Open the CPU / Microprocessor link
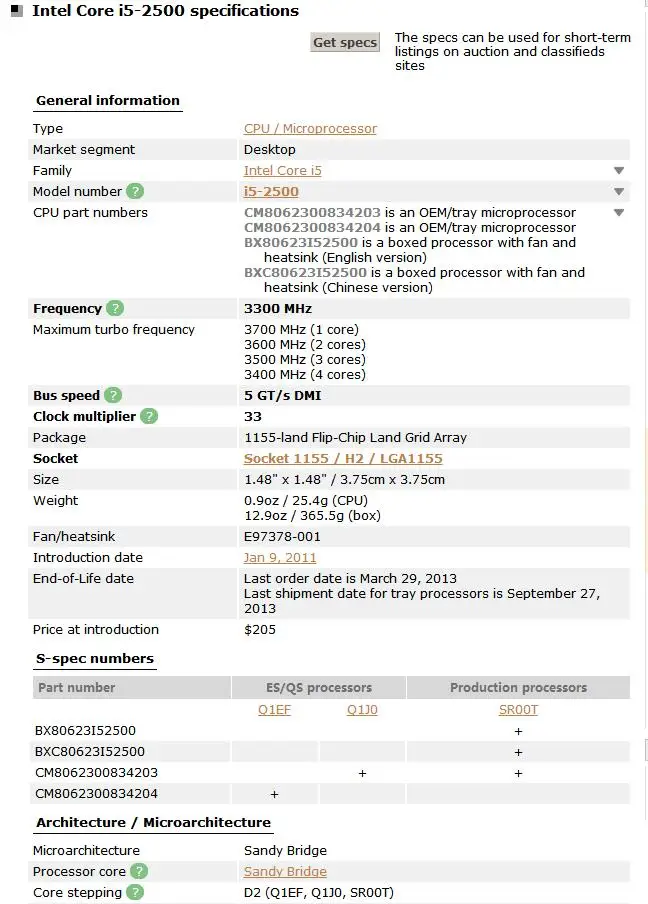Image resolution: width=648 pixels, height=904 pixels. [x=310, y=129]
